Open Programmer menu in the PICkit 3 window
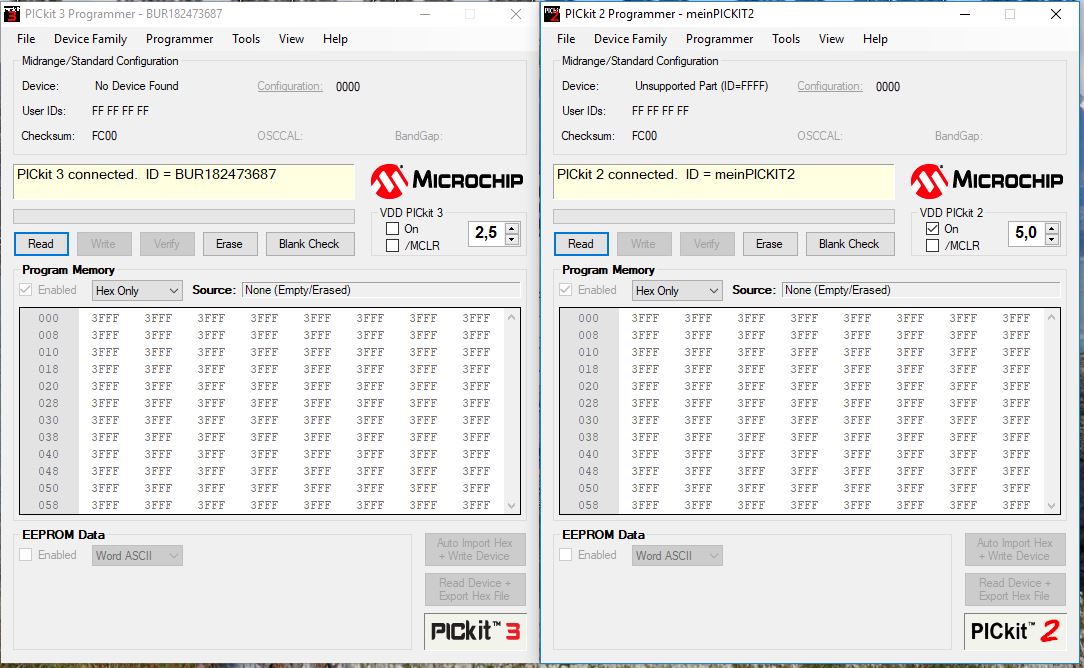The width and height of the screenshot is (1084, 668). 180,39
